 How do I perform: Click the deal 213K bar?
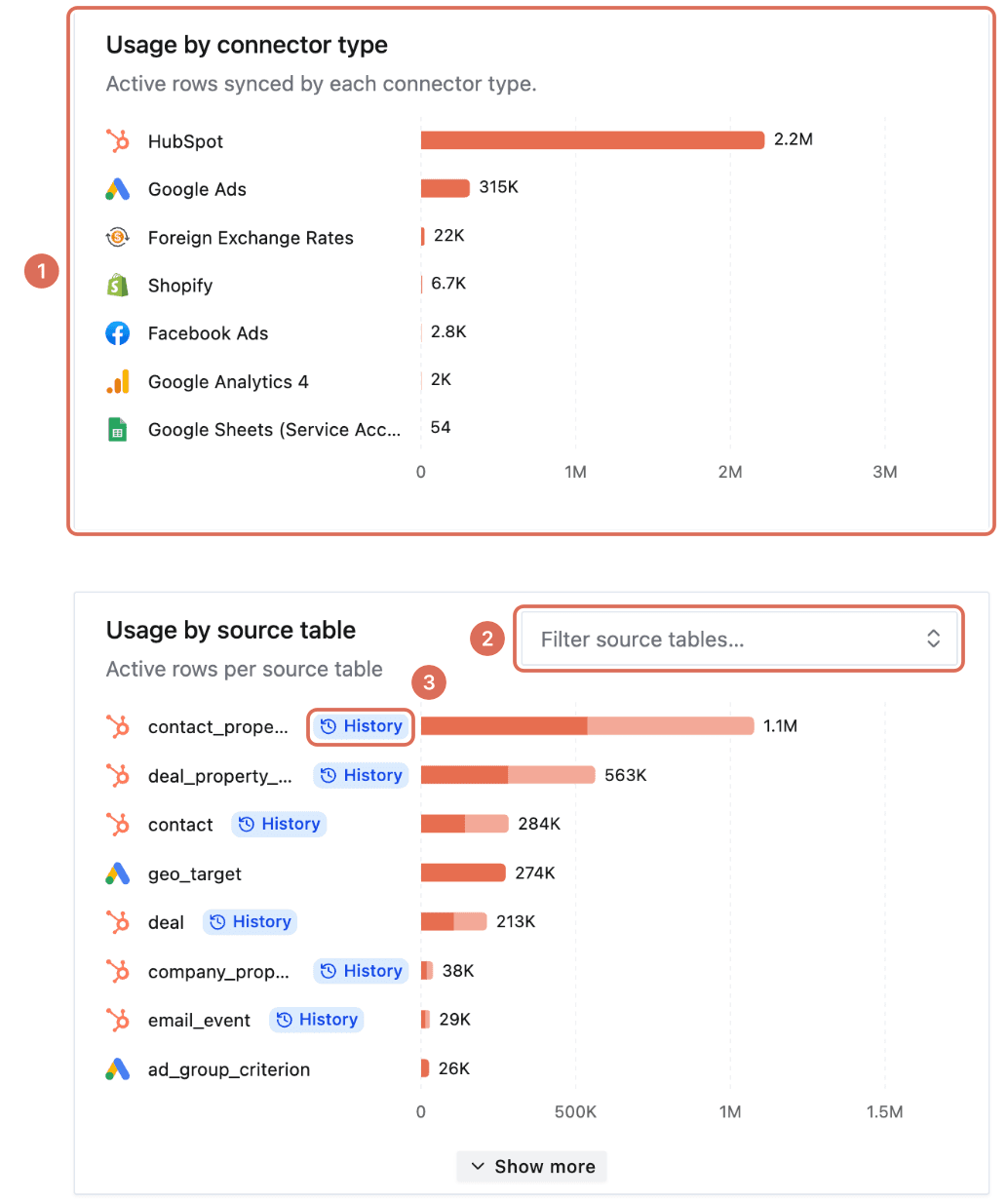(x=454, y=921)
